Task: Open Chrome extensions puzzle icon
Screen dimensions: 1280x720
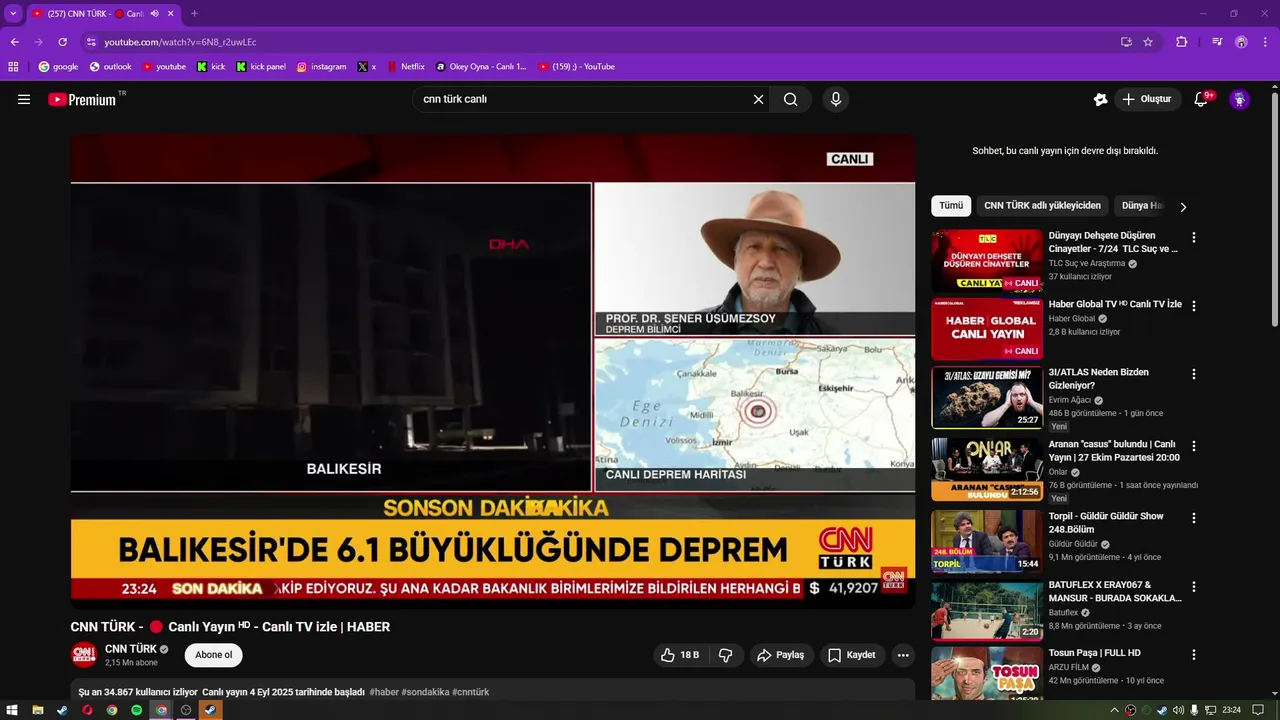Action: tap(1182, 42)
